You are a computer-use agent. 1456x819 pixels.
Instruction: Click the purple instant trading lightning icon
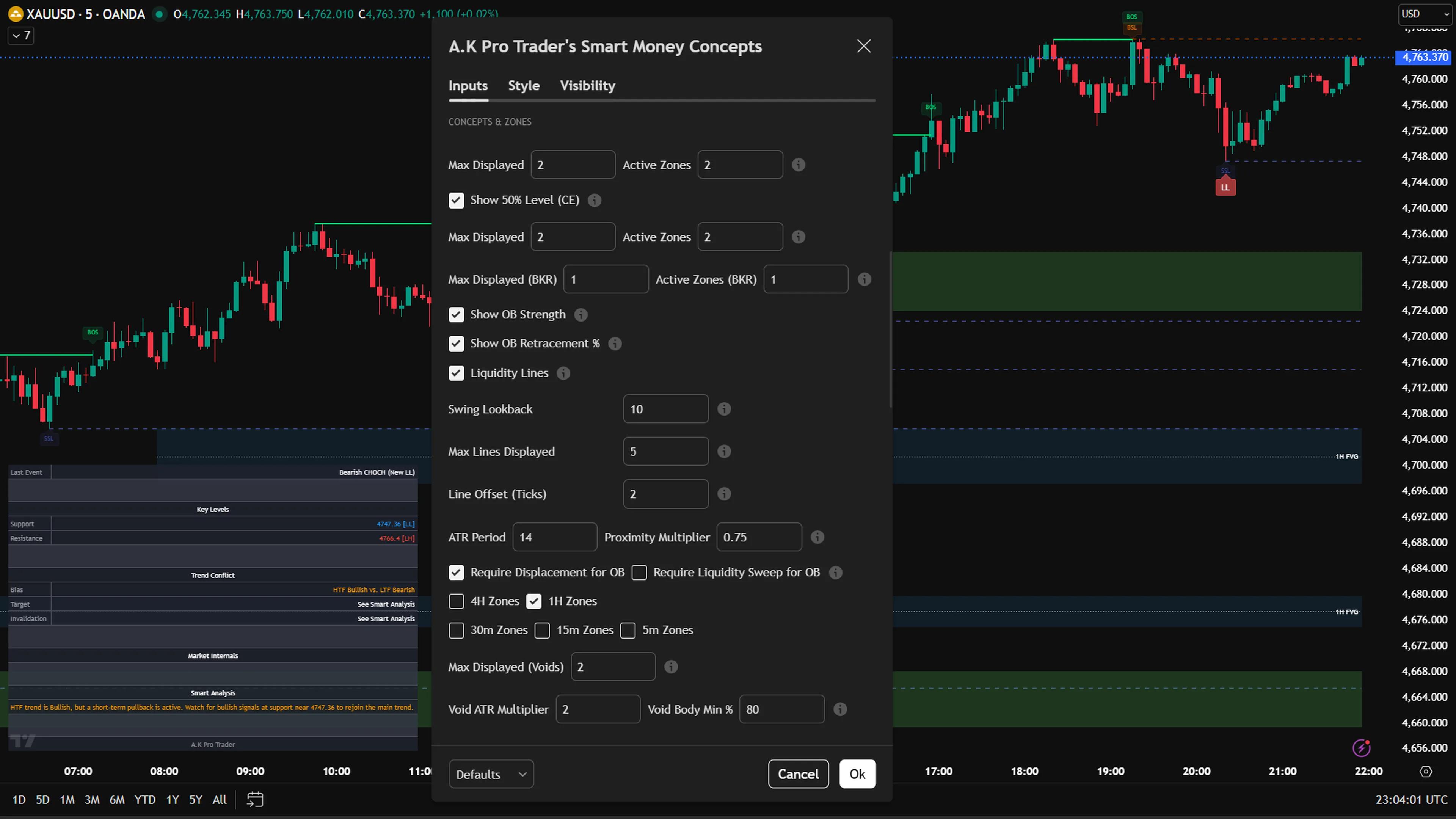click(1362, 748)
